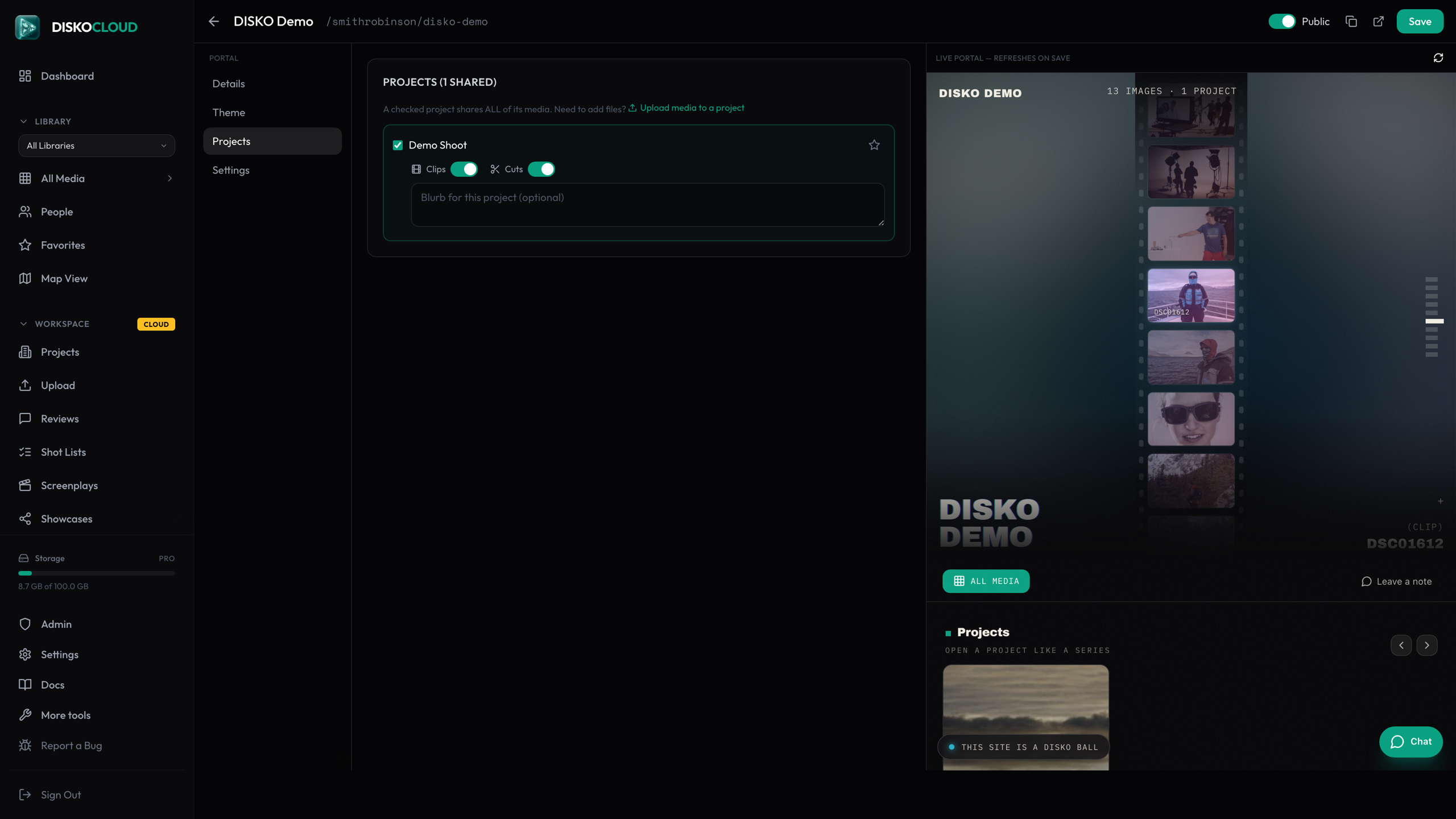1456x819 pixels.
Task: Switch to the Details portal tab
Action: pos(272,84)
